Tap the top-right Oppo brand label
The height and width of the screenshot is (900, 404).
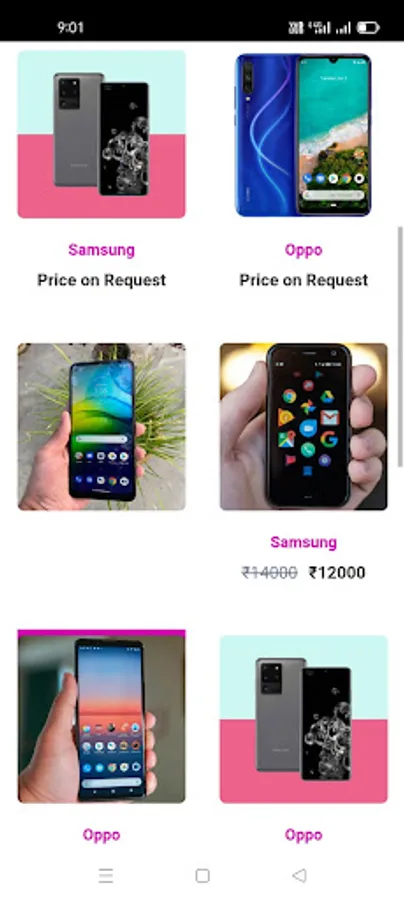click(x=304, y=250)
